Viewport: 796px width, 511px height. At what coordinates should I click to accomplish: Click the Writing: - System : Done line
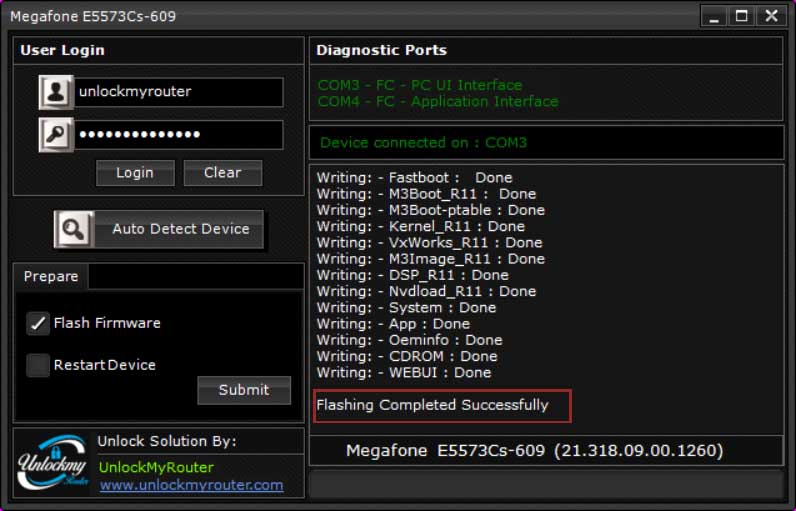(x=407, y=308)
